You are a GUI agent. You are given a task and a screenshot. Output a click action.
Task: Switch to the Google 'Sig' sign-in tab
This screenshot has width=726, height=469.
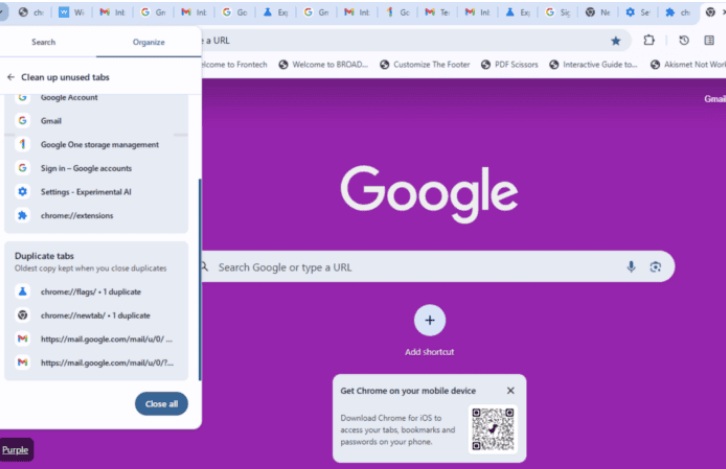click(x=558, y=13)
